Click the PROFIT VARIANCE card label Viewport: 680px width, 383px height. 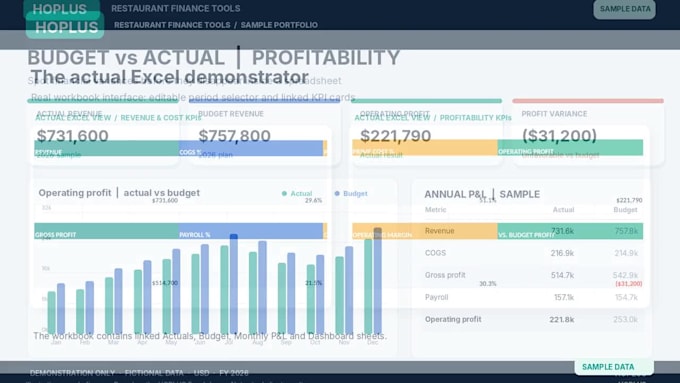point(554,114)
